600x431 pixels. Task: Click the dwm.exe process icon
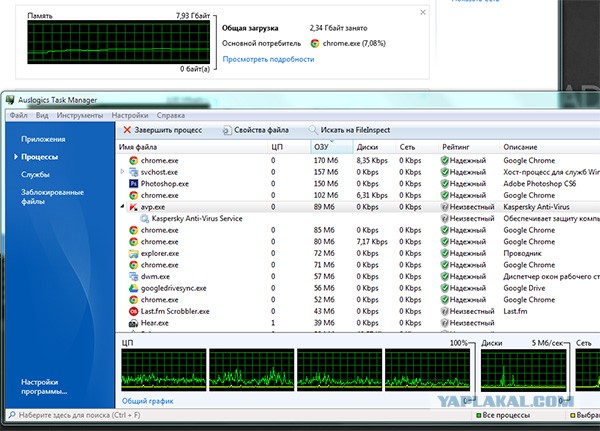point(133,276)
